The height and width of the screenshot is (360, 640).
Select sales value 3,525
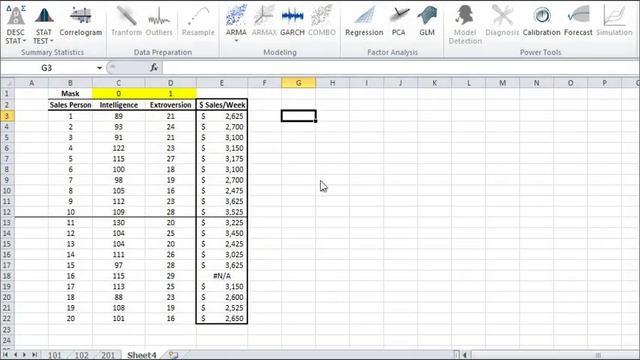222,212
